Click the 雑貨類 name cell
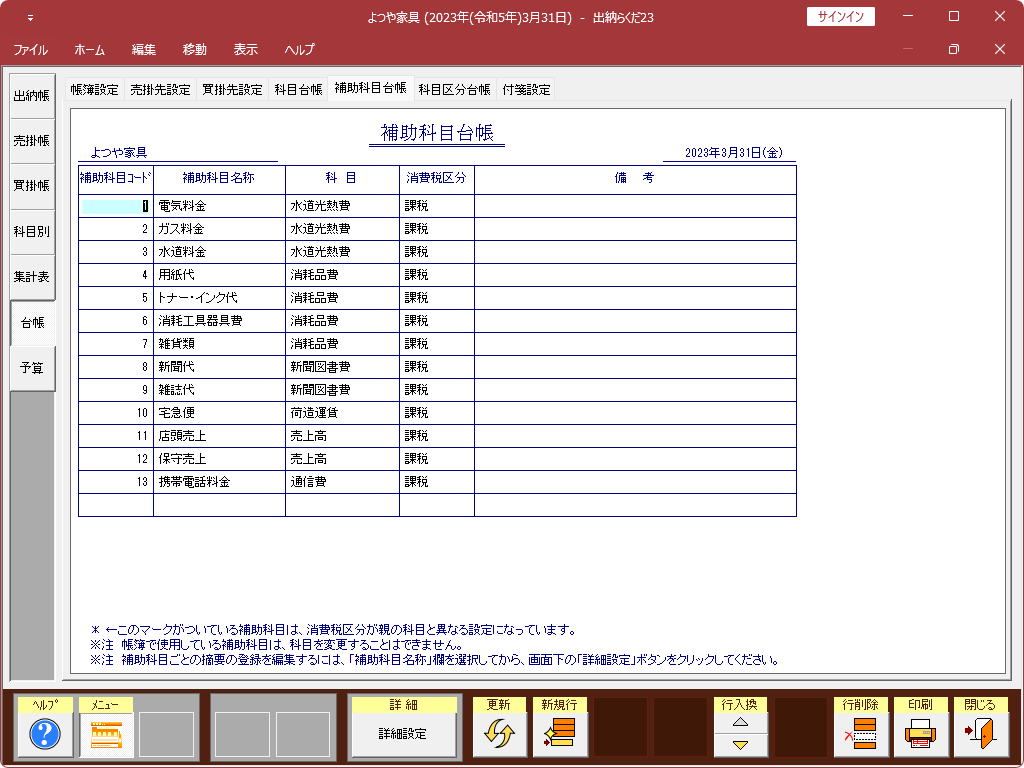The height and width of the screenshot is (768, 1024). pyautogui.click(x=219, y=344)
